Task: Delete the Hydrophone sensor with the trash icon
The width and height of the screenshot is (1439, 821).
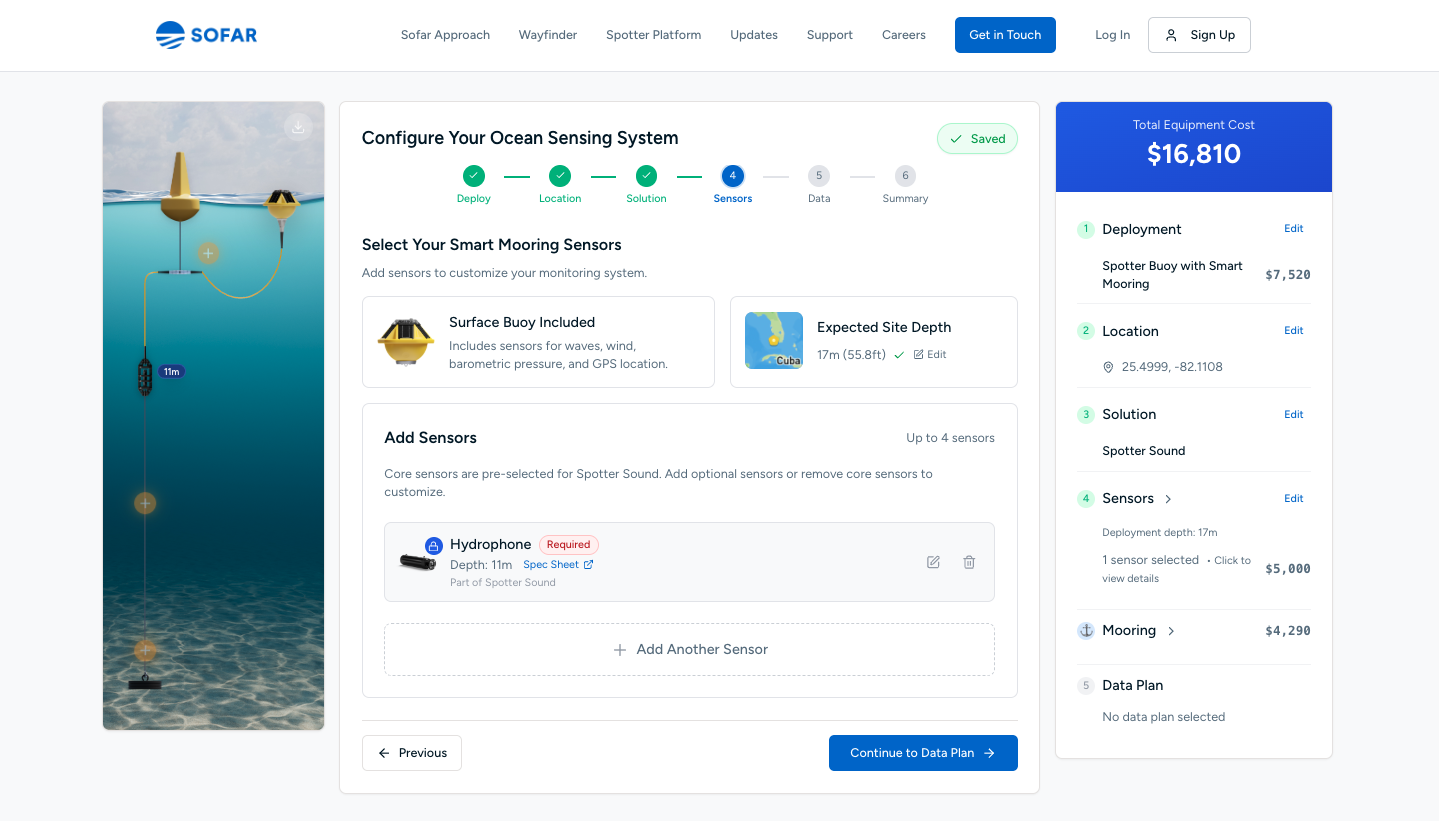Action: click(969, 562)
